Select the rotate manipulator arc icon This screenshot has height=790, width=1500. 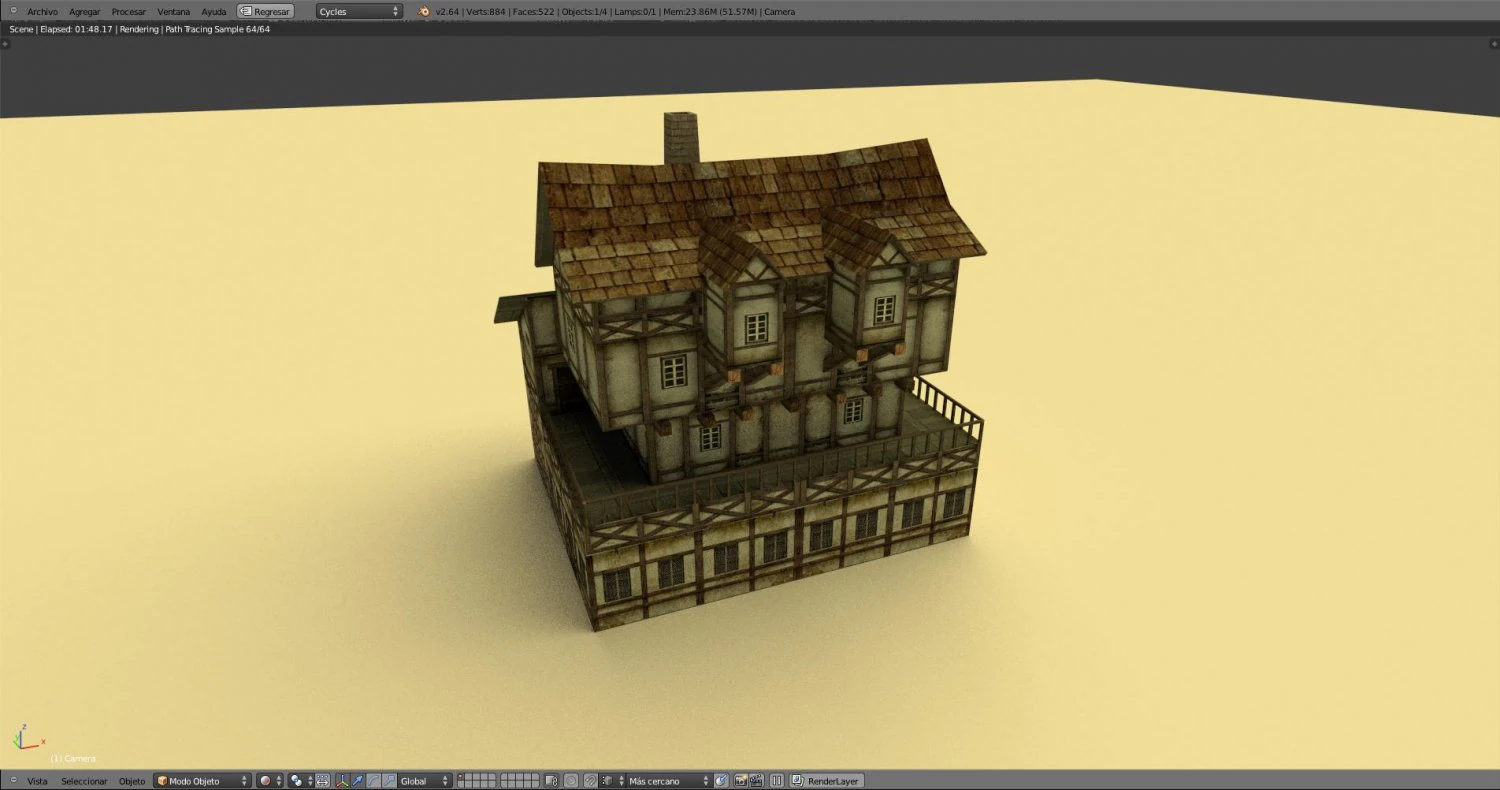[x=373, y=781]
